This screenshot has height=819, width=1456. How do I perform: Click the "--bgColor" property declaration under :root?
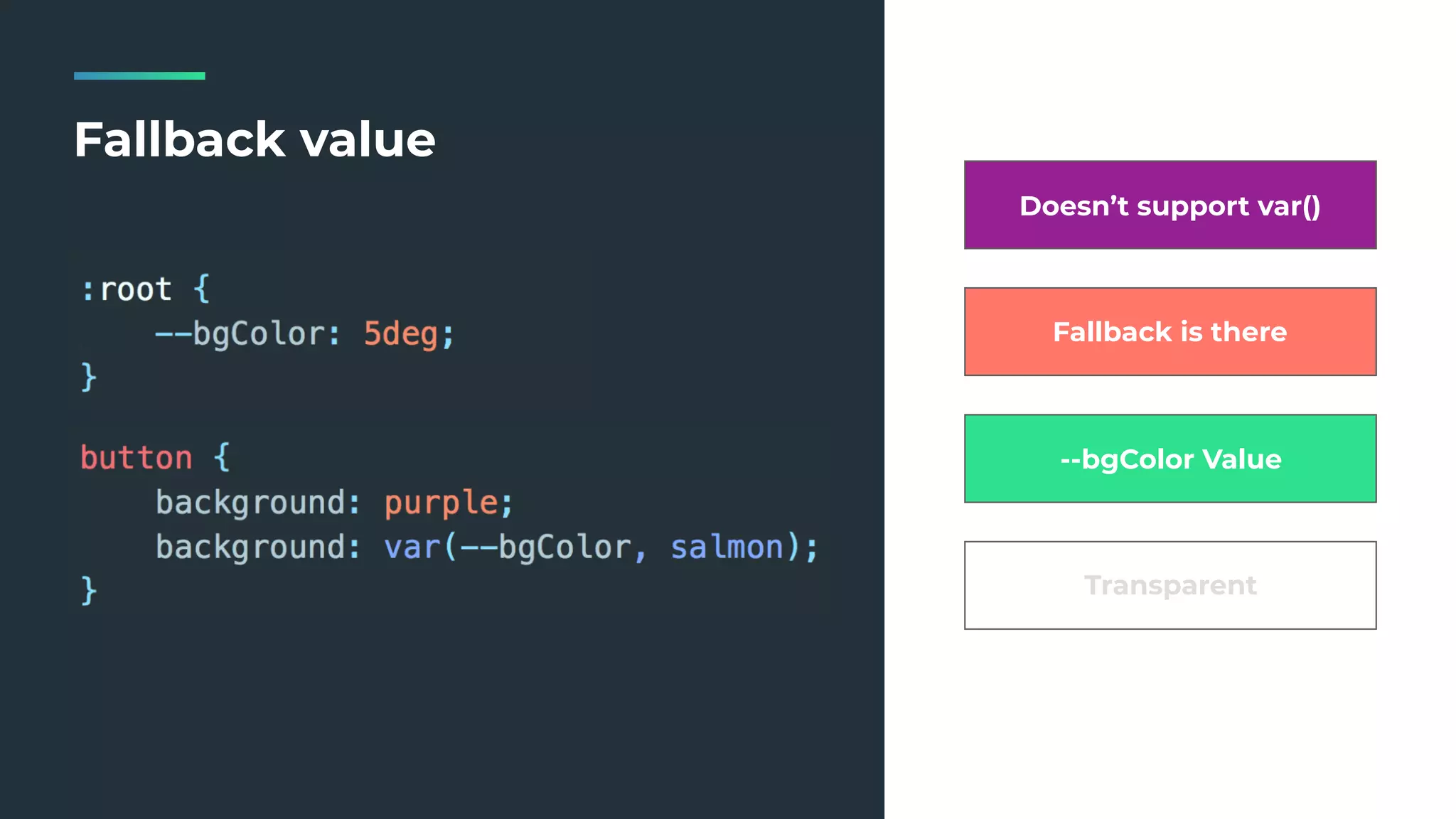pyautogui.click(x=243, y=333)
